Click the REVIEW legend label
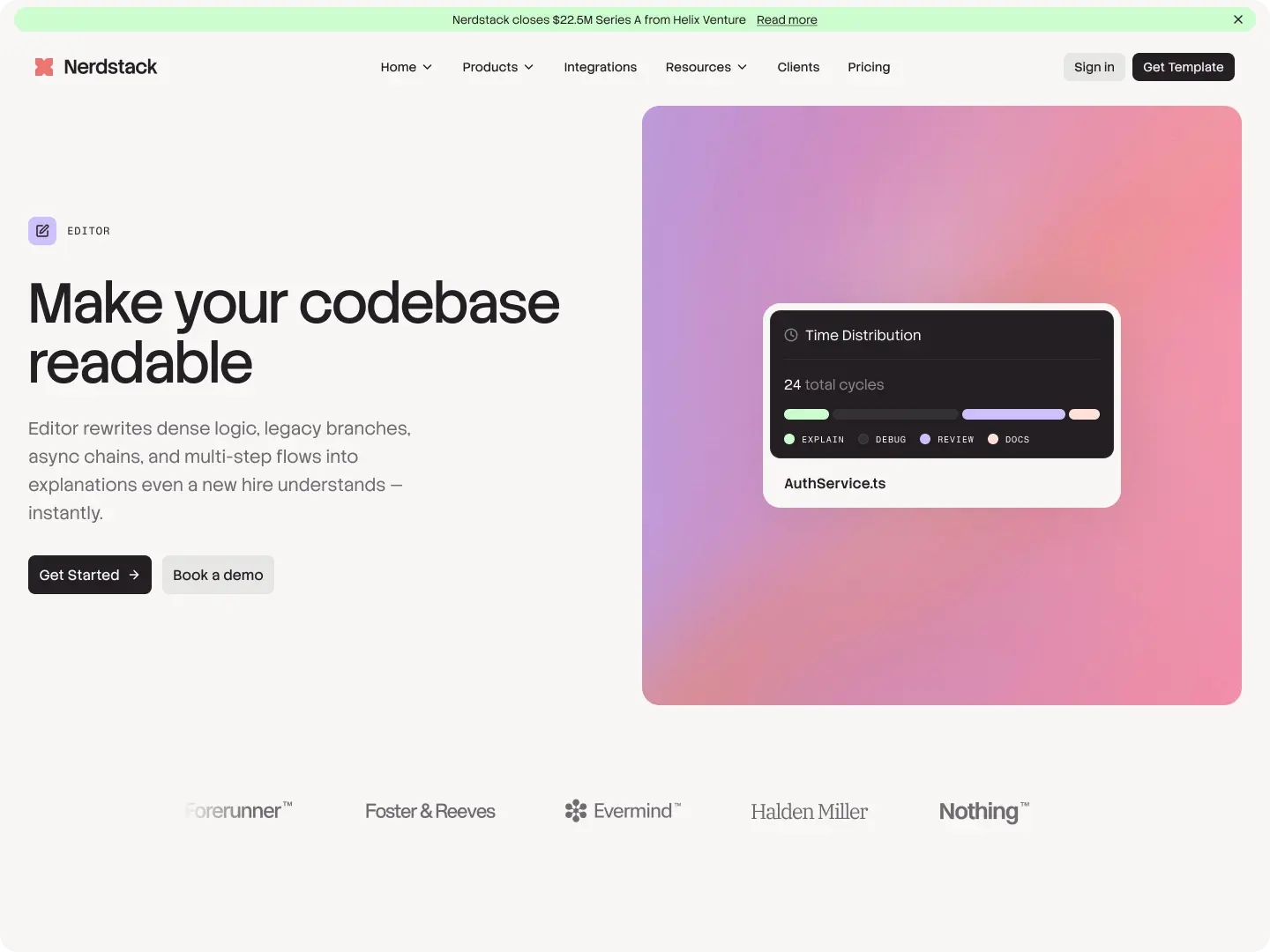The image size is (1270, 952). 956,439
